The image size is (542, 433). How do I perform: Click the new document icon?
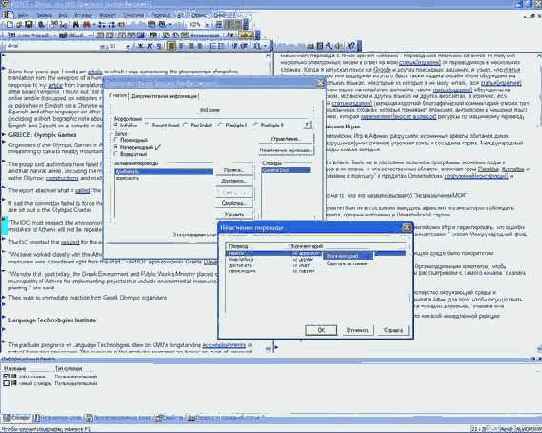10,25
